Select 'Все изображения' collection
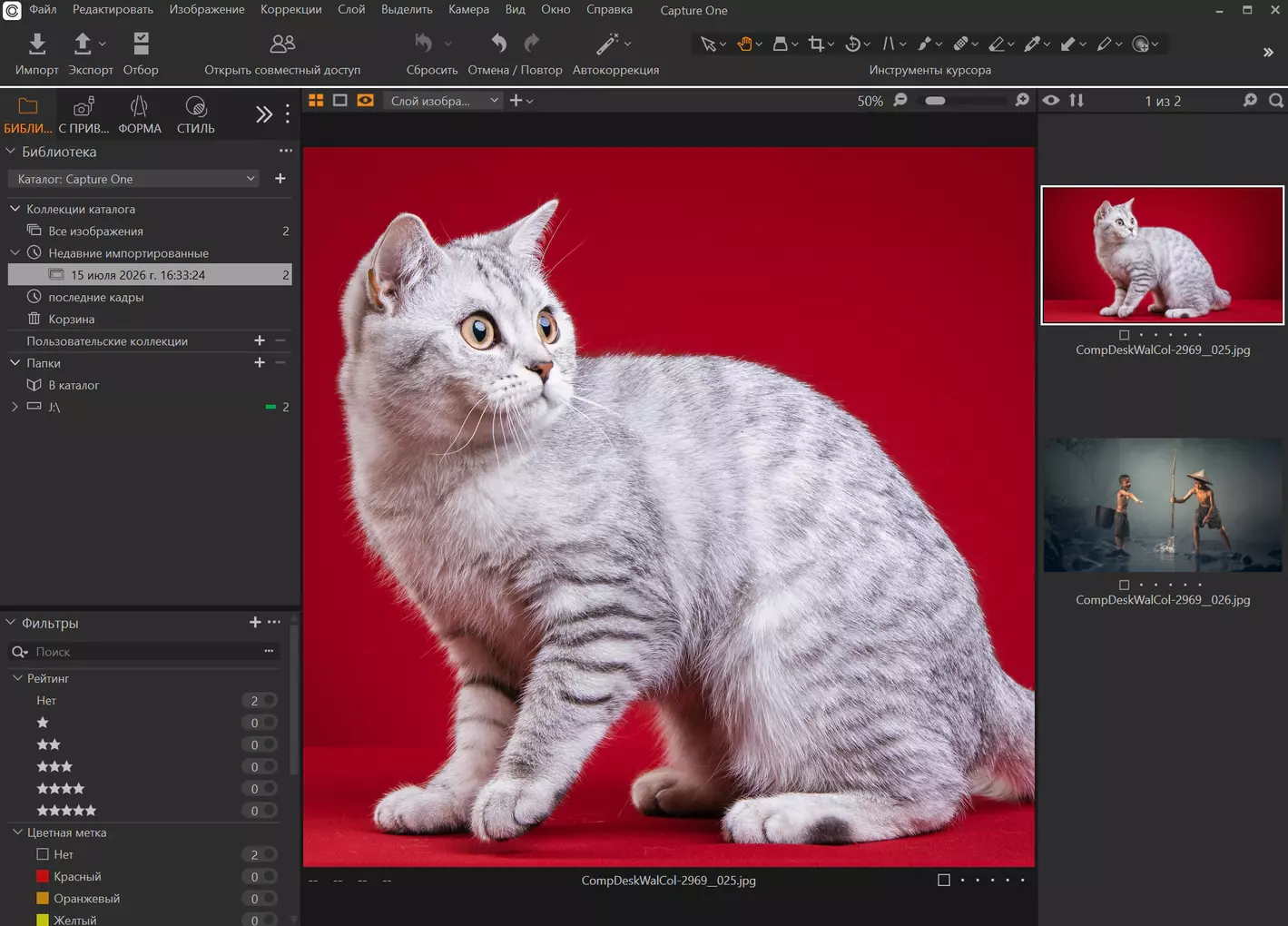Image resolution: width=1288 pixels, height=926 pixels. [x=95, y=231]
